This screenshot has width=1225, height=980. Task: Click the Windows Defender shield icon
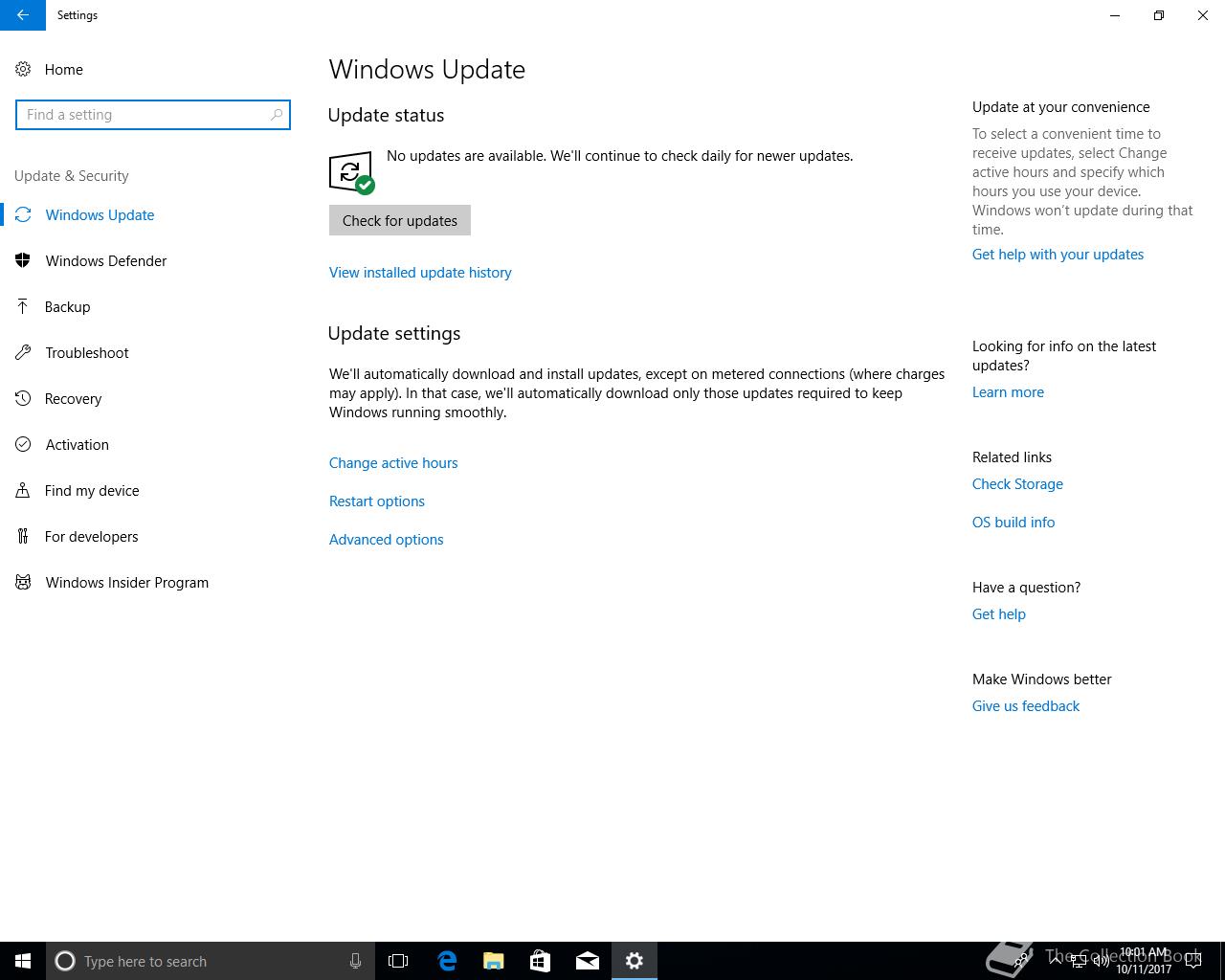pyautogui.click(x=23, y=260)
